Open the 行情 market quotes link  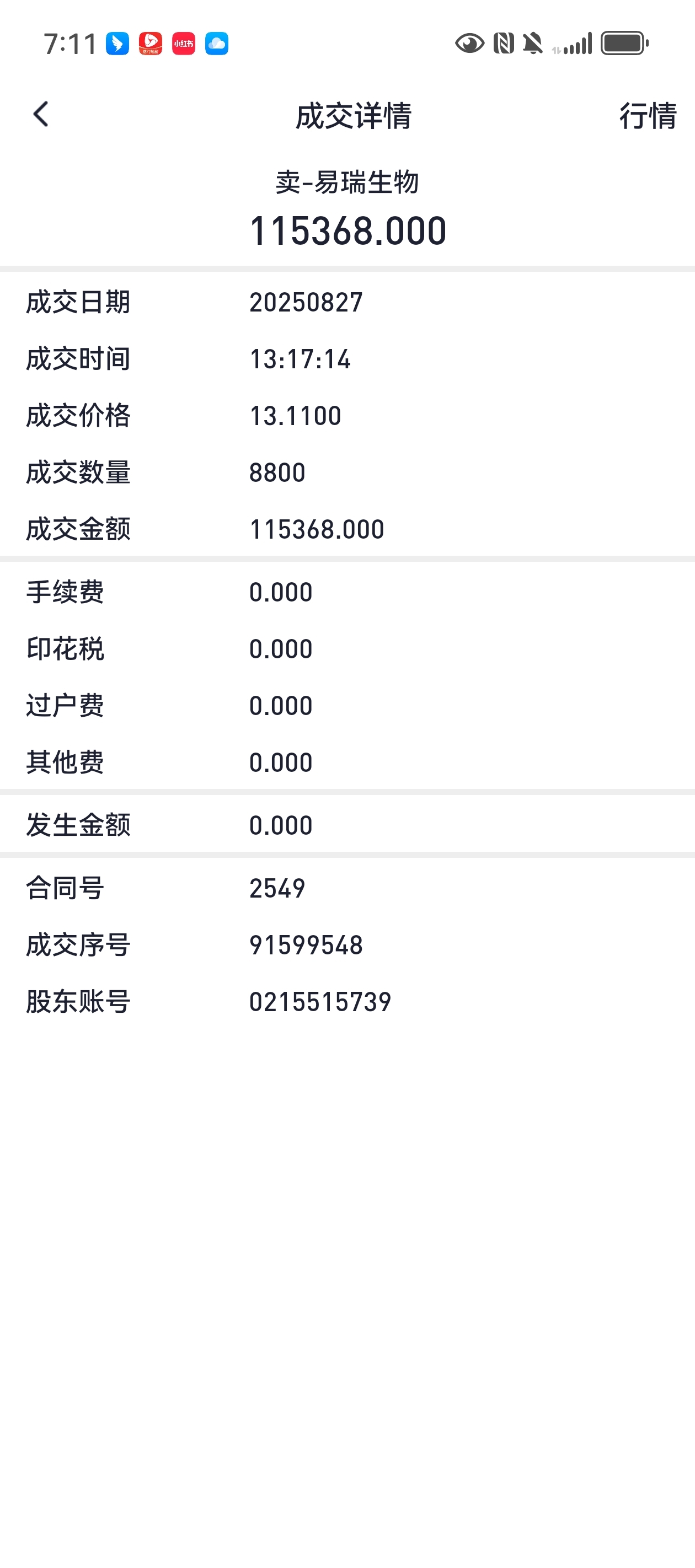pos(648,116)
